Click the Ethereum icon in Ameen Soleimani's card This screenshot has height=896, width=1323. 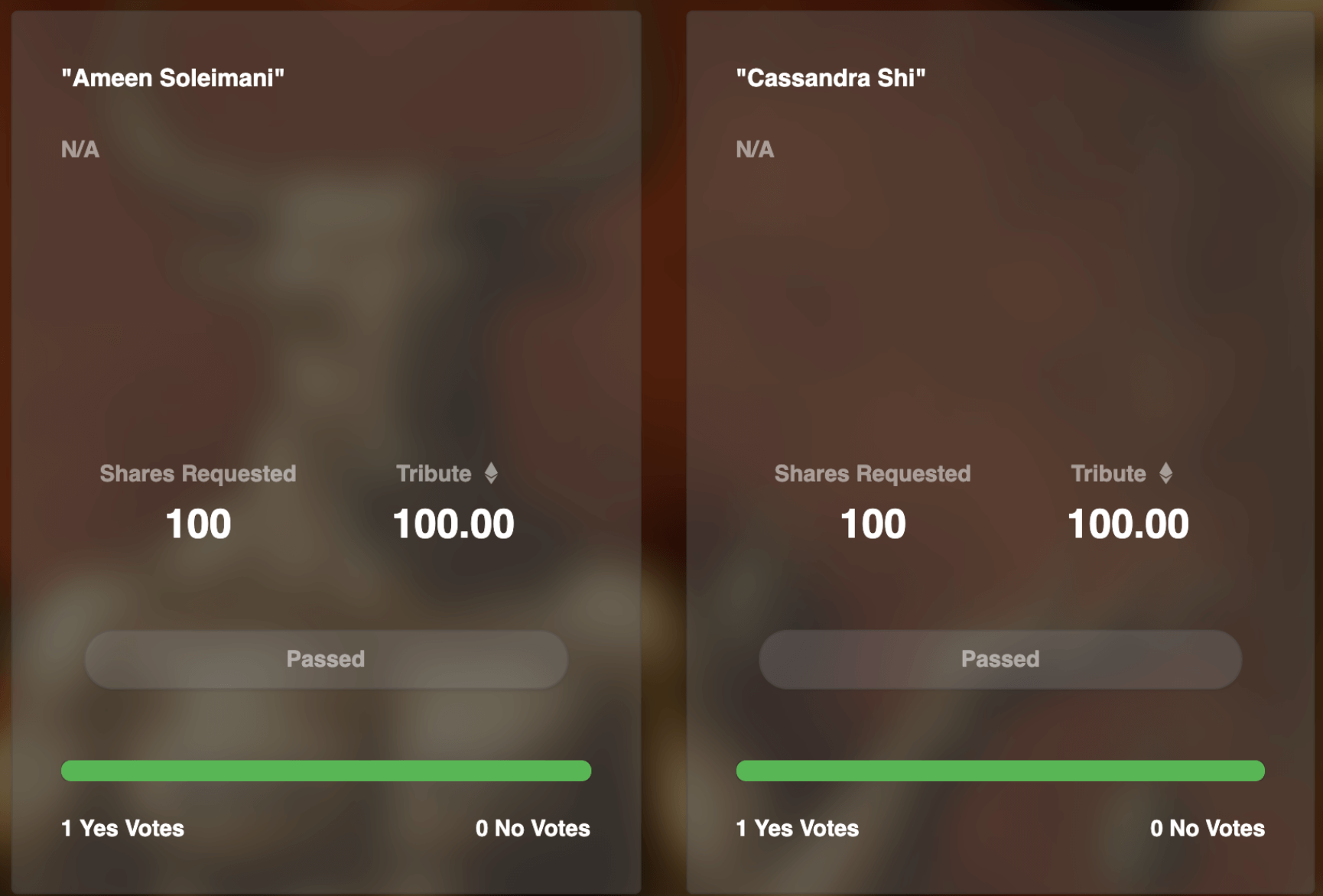click(491, 473)
